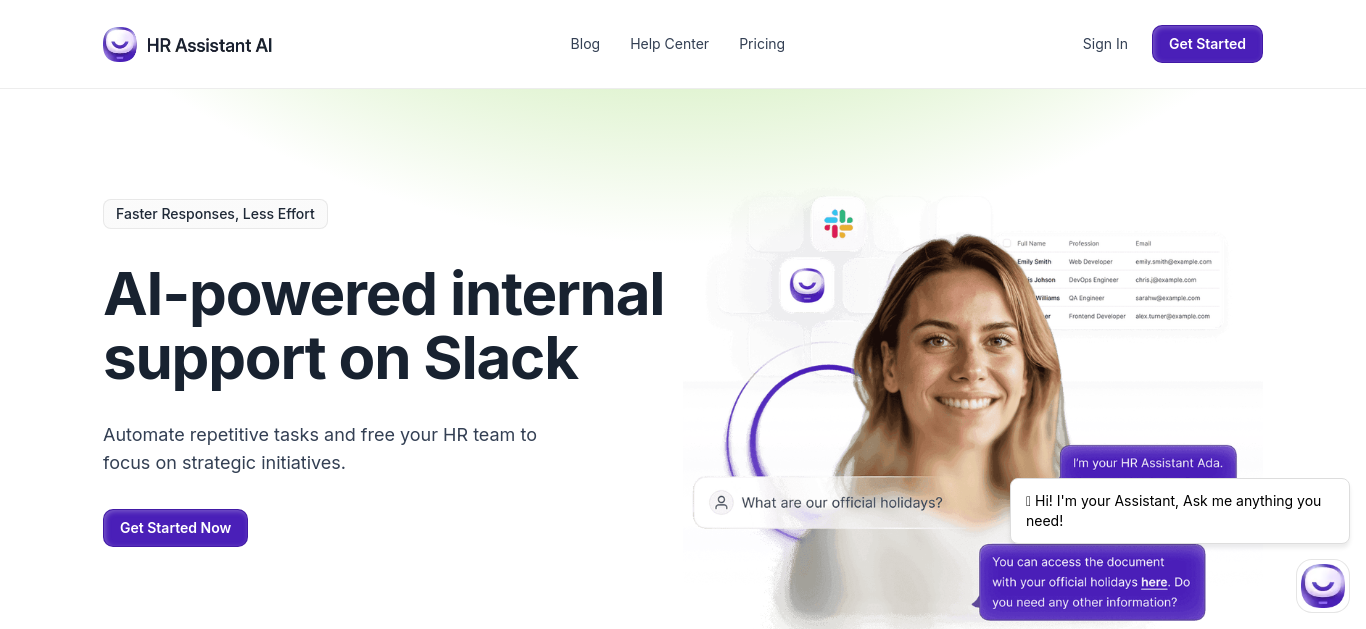Sign In to your account
This screenshot has height=629, width=1366.
[x=1105, y=44]
